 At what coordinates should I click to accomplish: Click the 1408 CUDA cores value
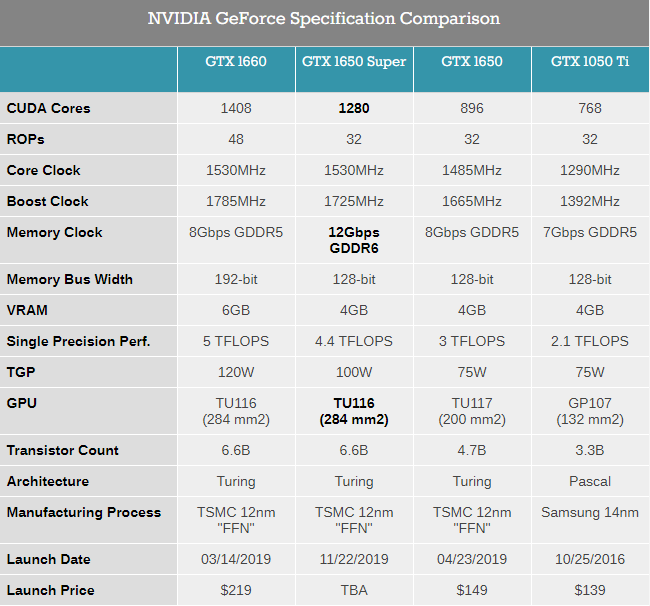pos(236,108)
